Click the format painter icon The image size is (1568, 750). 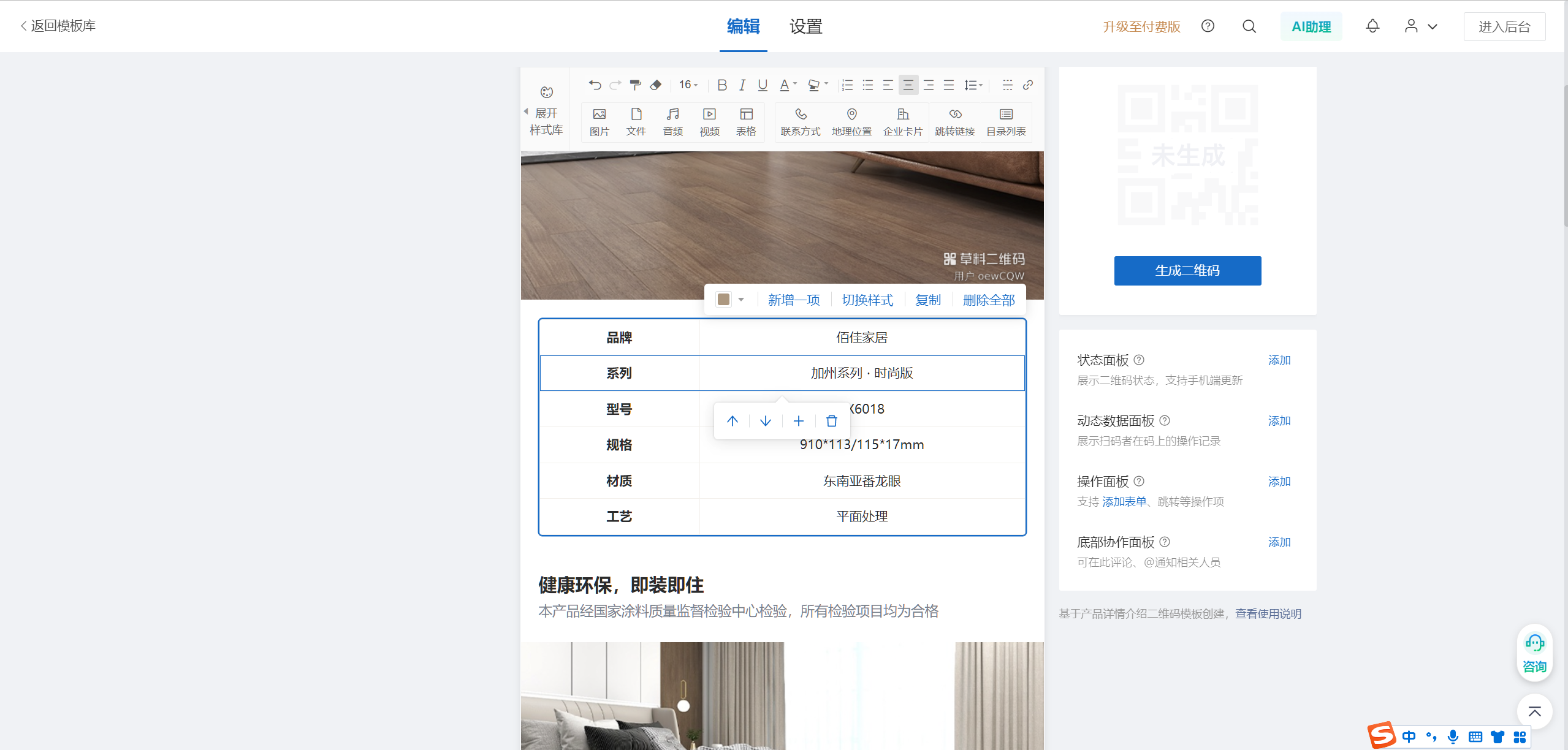coord(636,85)
